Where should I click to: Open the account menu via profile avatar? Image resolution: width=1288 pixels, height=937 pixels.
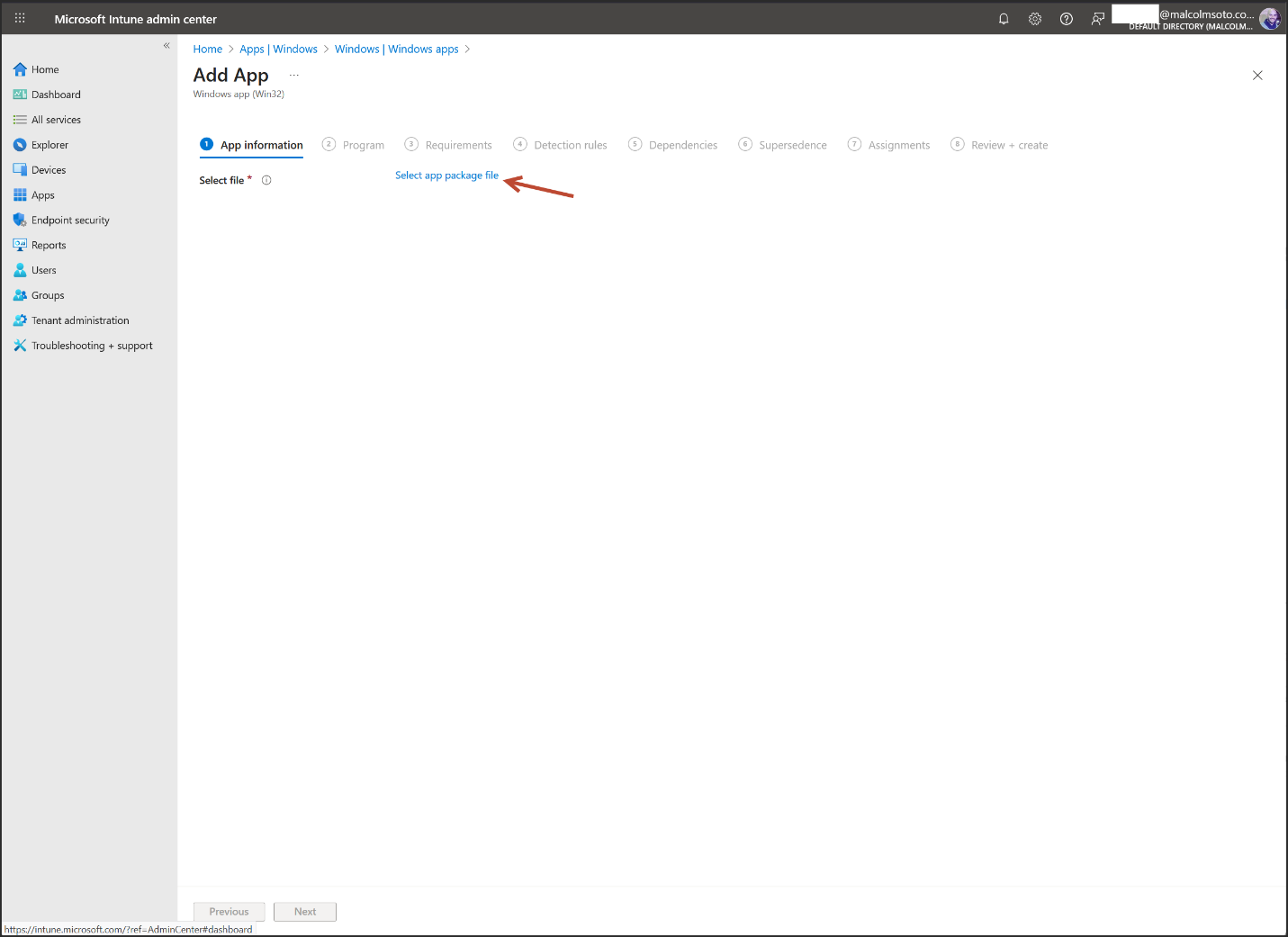pos(1269,18)
